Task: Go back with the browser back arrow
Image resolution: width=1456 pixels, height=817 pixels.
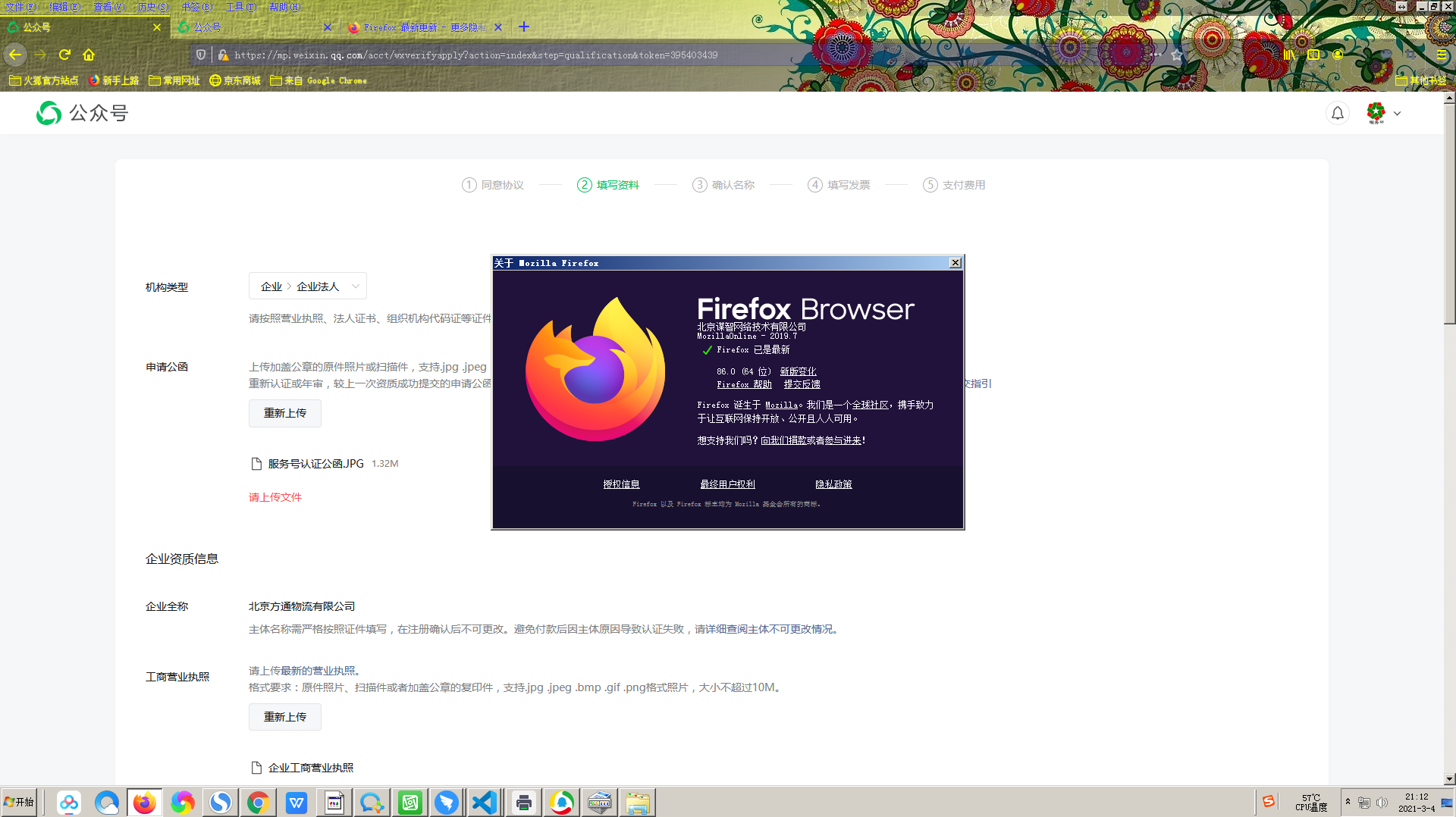Action: tap(15, 55)
